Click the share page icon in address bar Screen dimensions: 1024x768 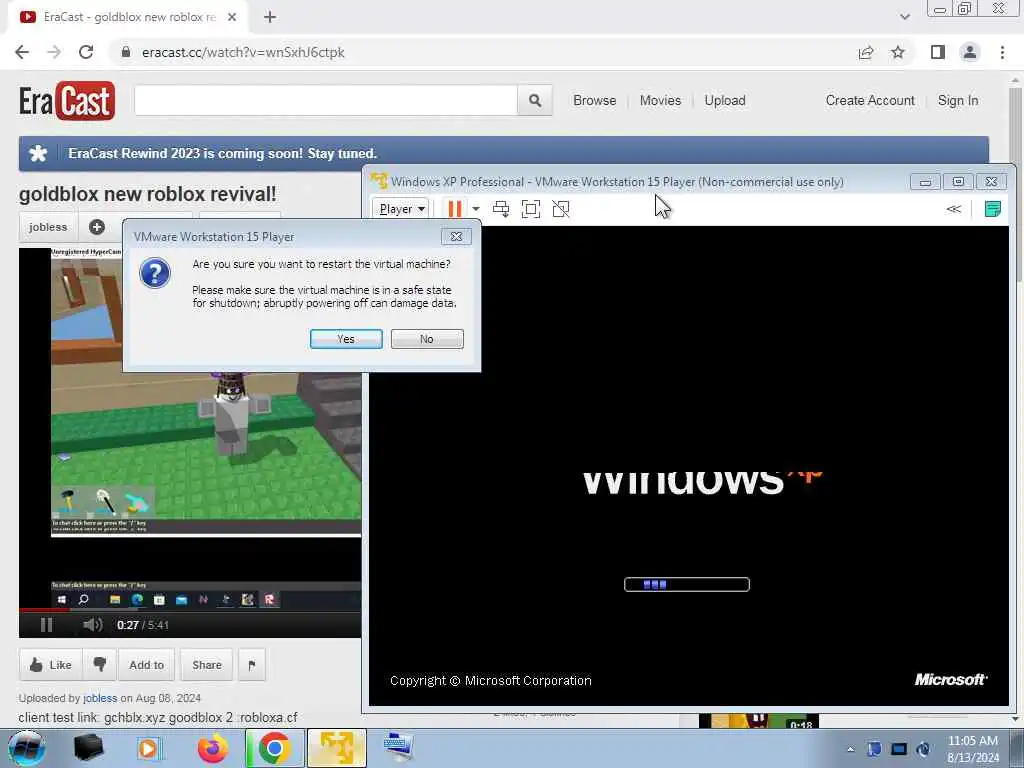866,52
